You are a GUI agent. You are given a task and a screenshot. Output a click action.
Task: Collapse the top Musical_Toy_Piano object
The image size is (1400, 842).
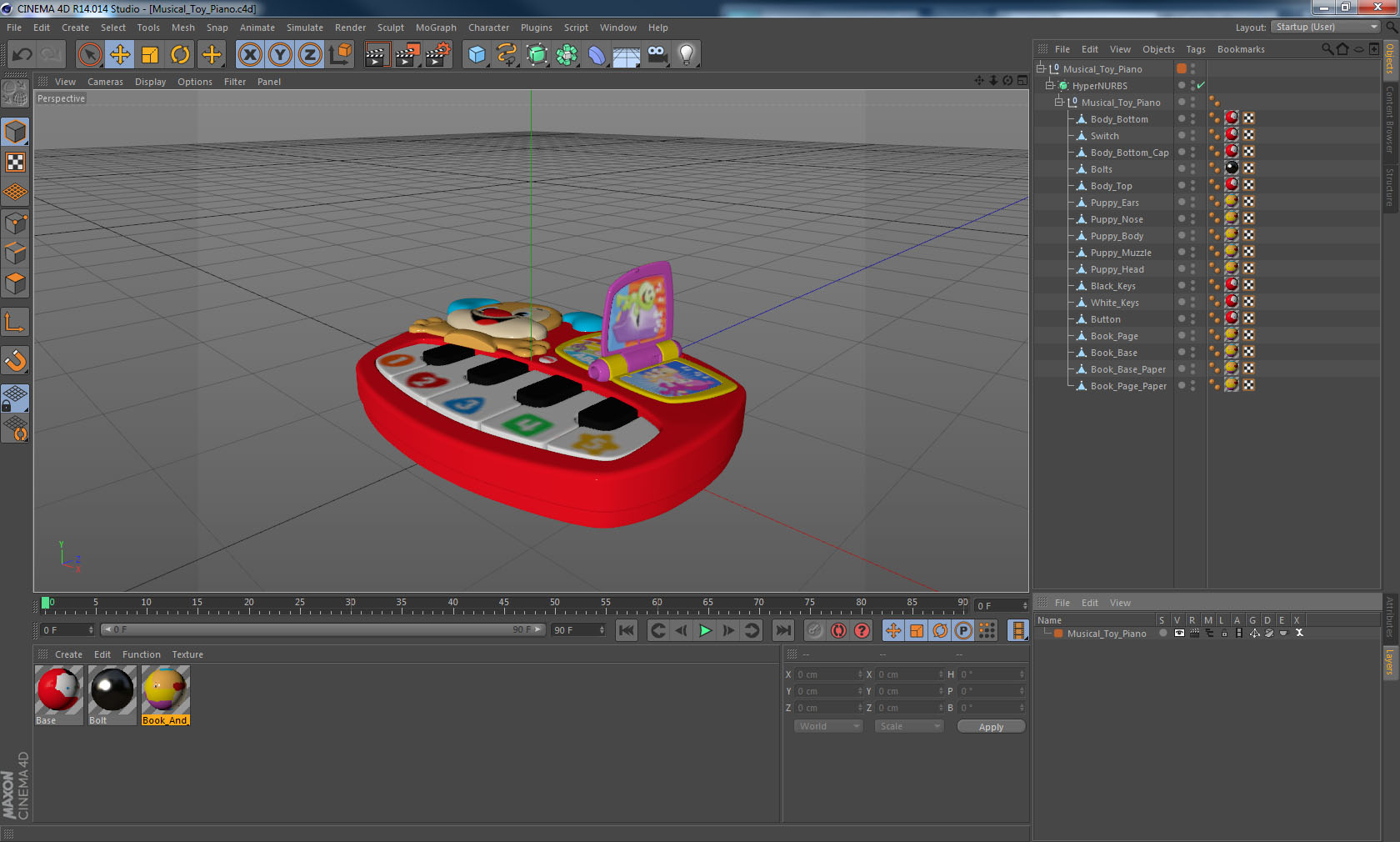(x=1041, y=68)
